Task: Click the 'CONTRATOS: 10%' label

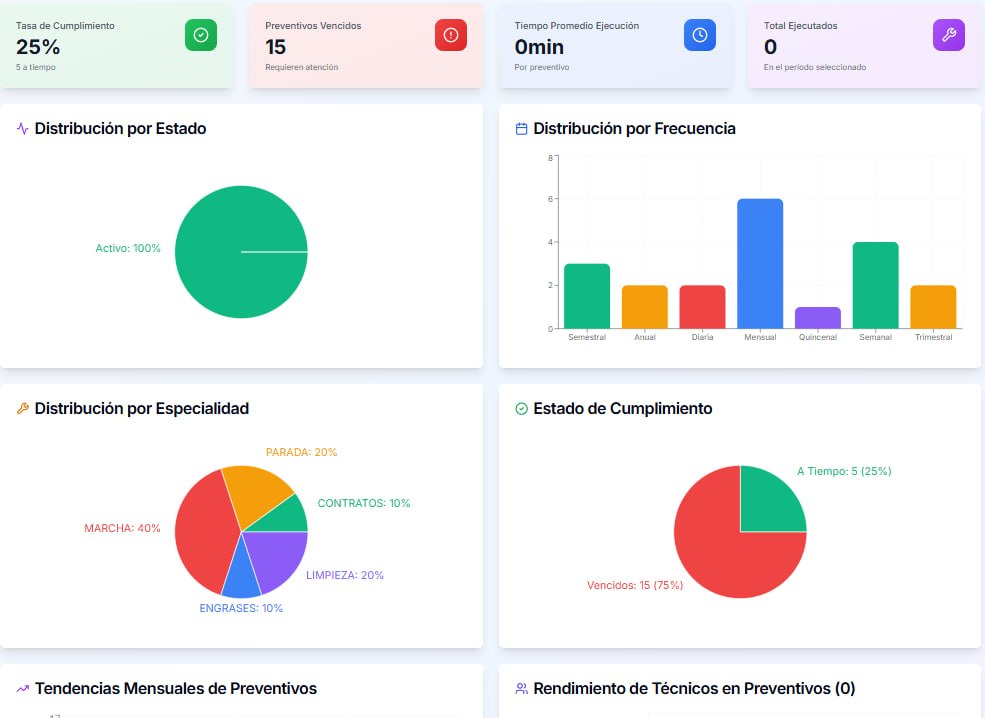Action: click(x=364, y=503)
